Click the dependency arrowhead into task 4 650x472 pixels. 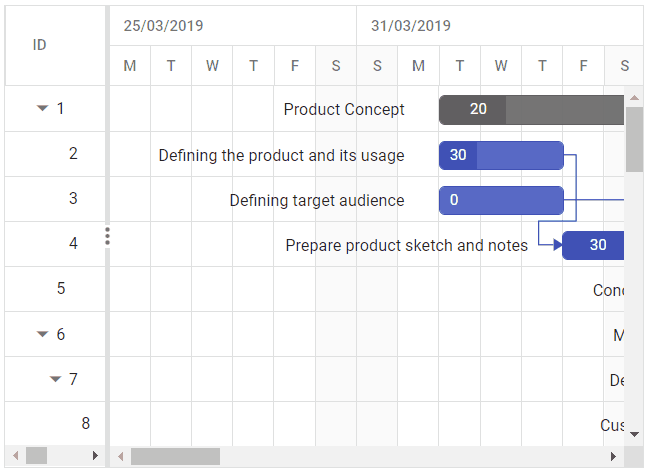point(557,245)
